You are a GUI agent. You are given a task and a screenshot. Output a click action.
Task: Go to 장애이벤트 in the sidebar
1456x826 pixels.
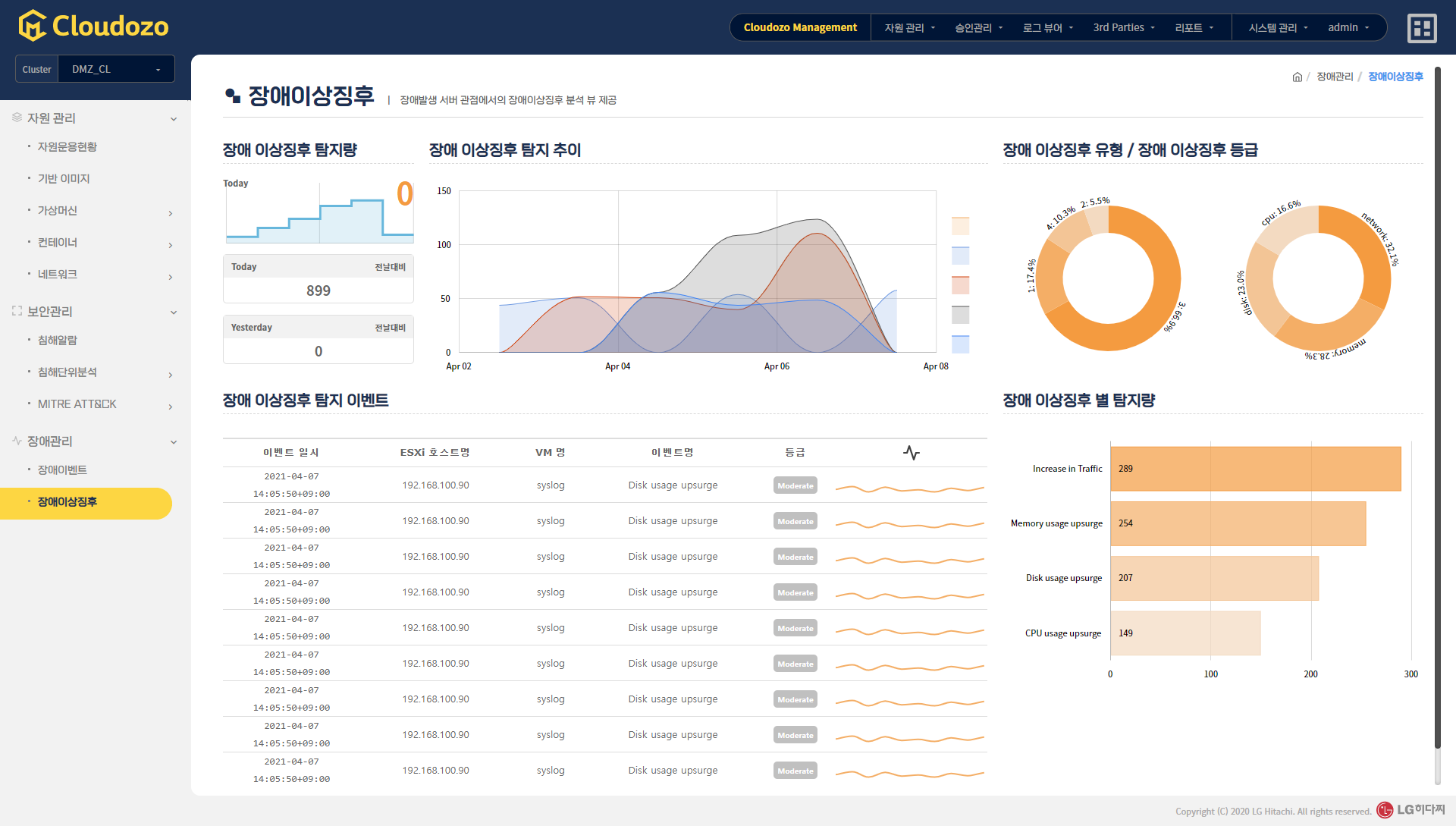62,470
